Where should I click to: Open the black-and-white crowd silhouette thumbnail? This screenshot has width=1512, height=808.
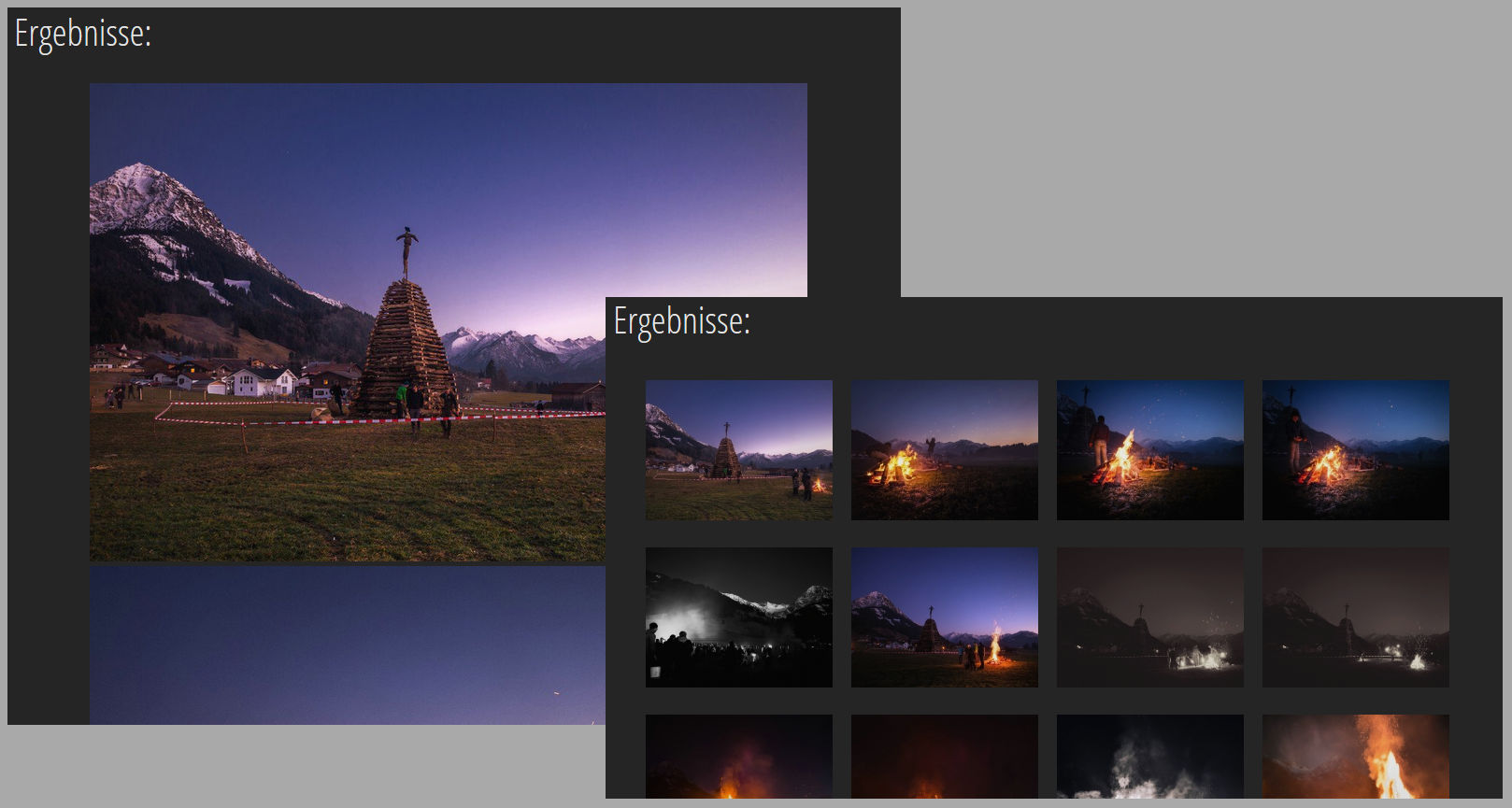click(738, 617)
